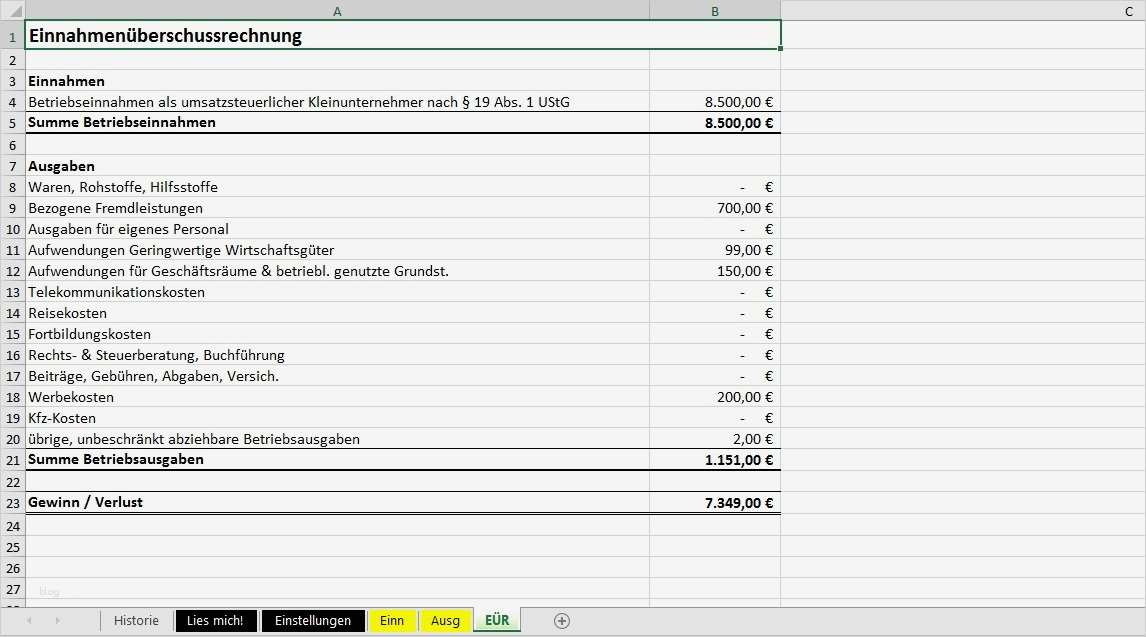Select the active EÜR sheet tab
The height and width of the screenshot is (637, 1146).
coord(496,620)
